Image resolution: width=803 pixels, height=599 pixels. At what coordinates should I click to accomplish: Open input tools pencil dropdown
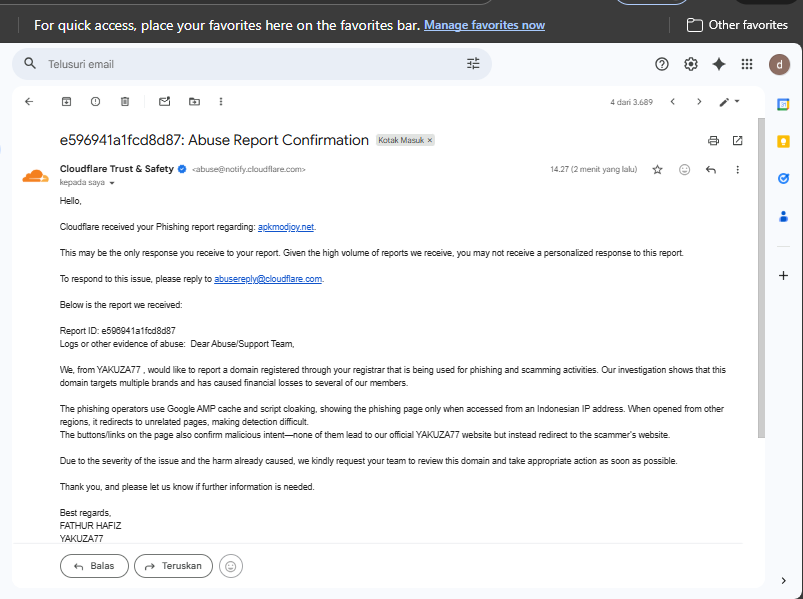click(x=729, y=101)
